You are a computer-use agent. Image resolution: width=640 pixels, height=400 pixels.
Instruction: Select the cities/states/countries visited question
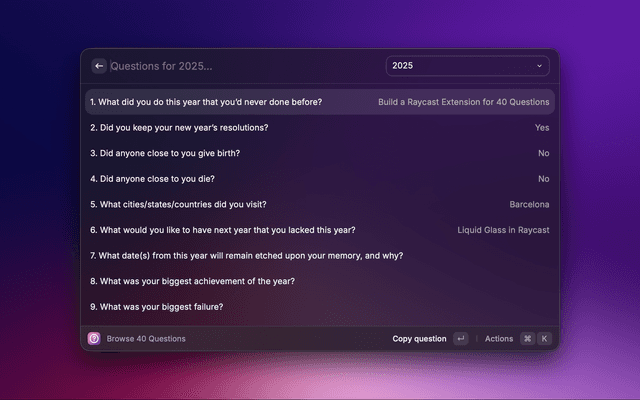click(x=178, y=204)
